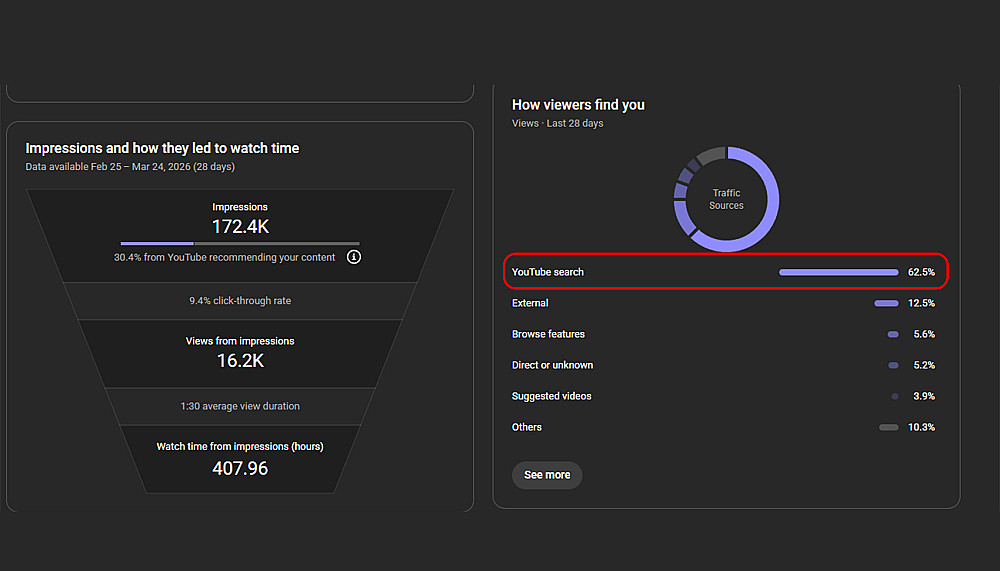Click the gray Others percentage bar

tap(888, 427)
